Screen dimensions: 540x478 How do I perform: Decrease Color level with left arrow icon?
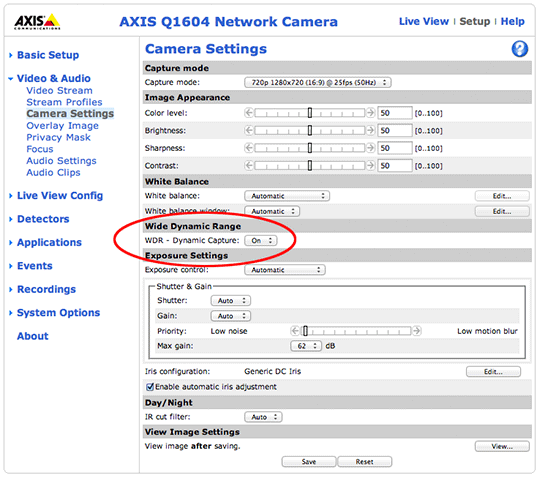[x=249, y=113]
